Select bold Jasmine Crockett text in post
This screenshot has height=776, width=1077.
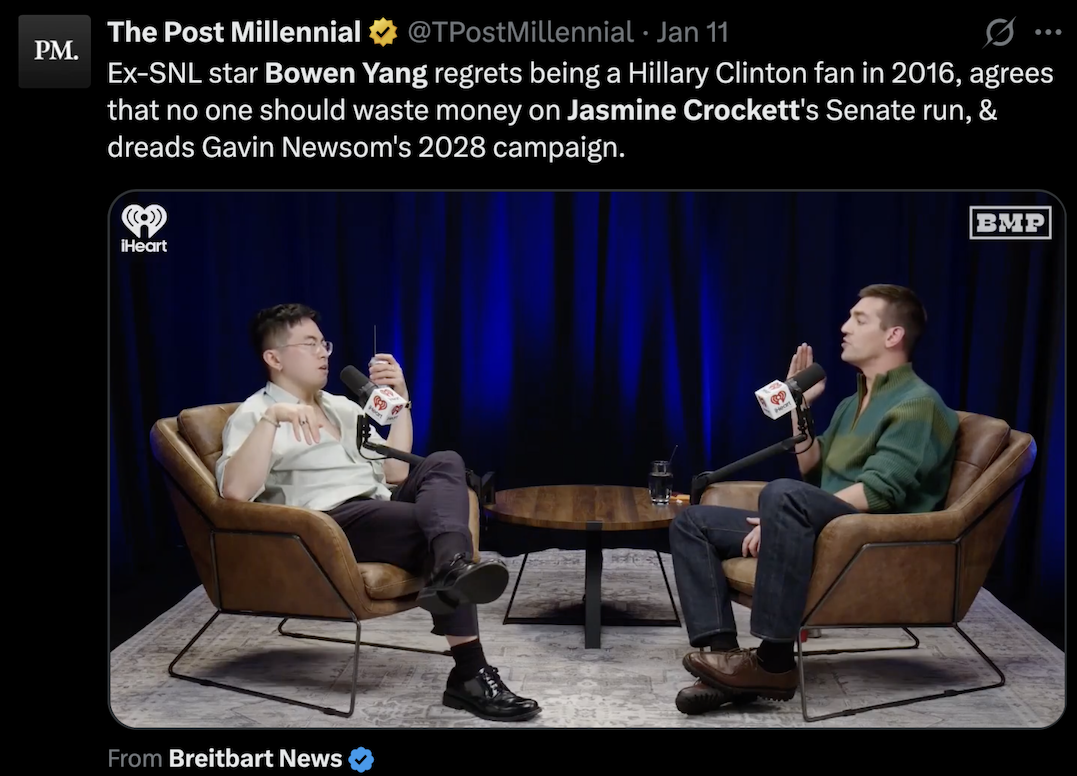coord(683,110)
